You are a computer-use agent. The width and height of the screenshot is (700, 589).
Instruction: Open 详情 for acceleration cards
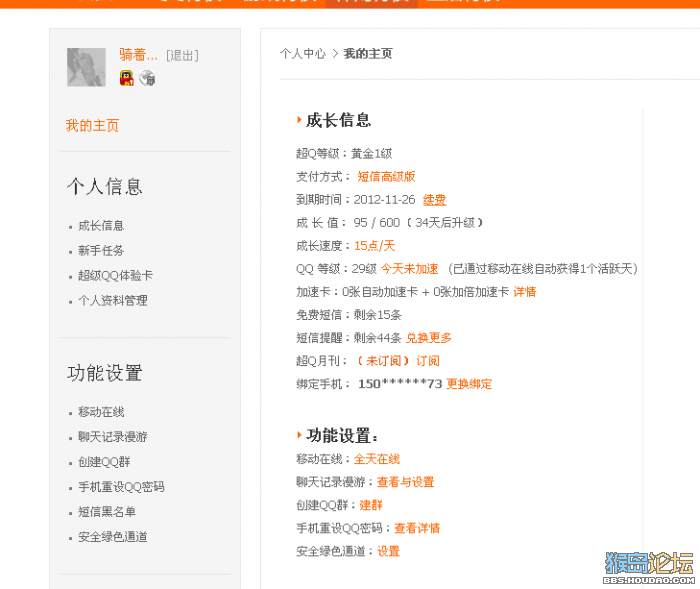pyautogui.click(x=525, y=292)
